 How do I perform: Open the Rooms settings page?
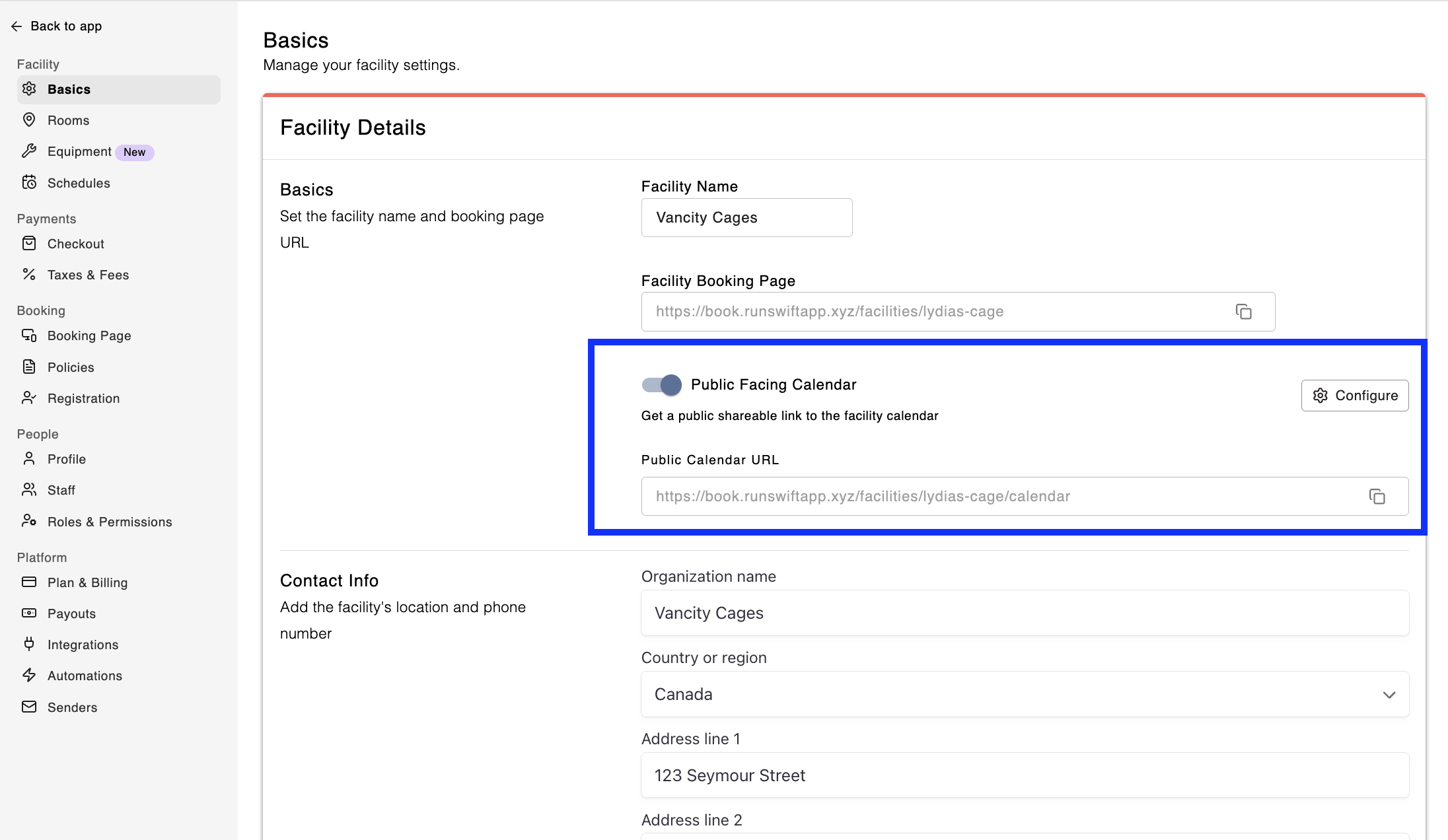tap(68, 120)
